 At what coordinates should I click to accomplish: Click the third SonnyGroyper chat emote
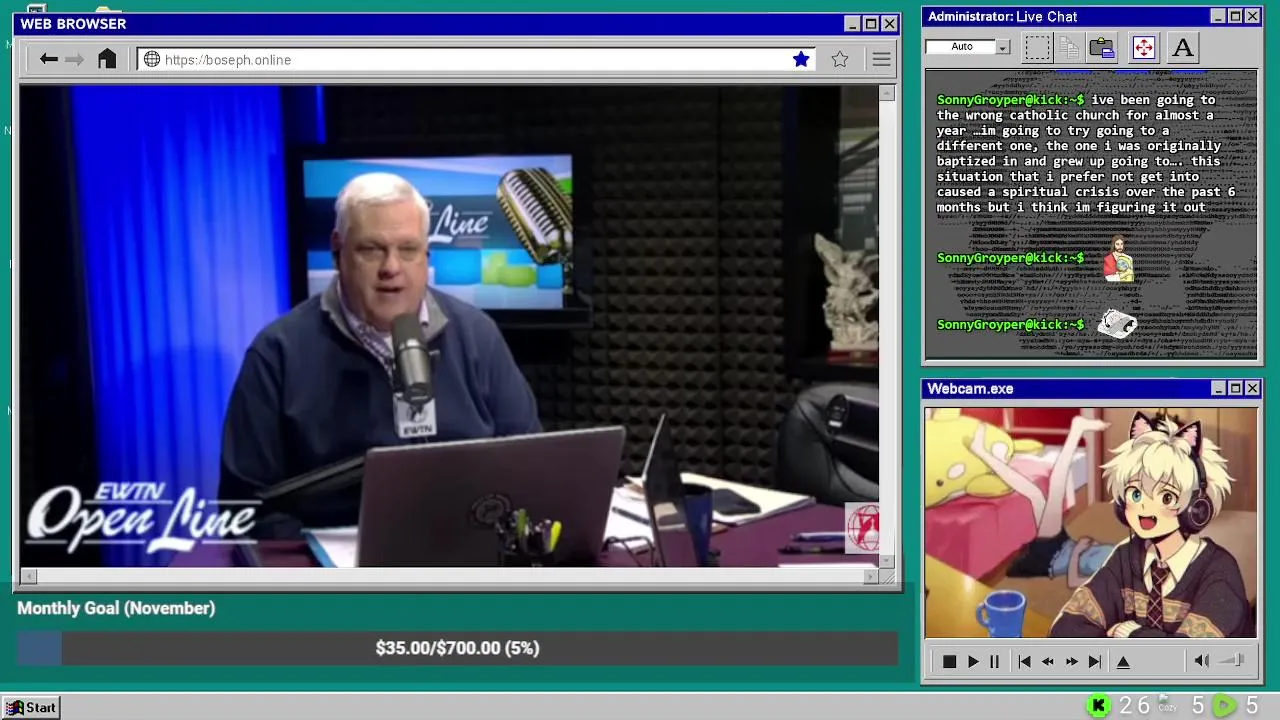click(x=1117, y=324)
